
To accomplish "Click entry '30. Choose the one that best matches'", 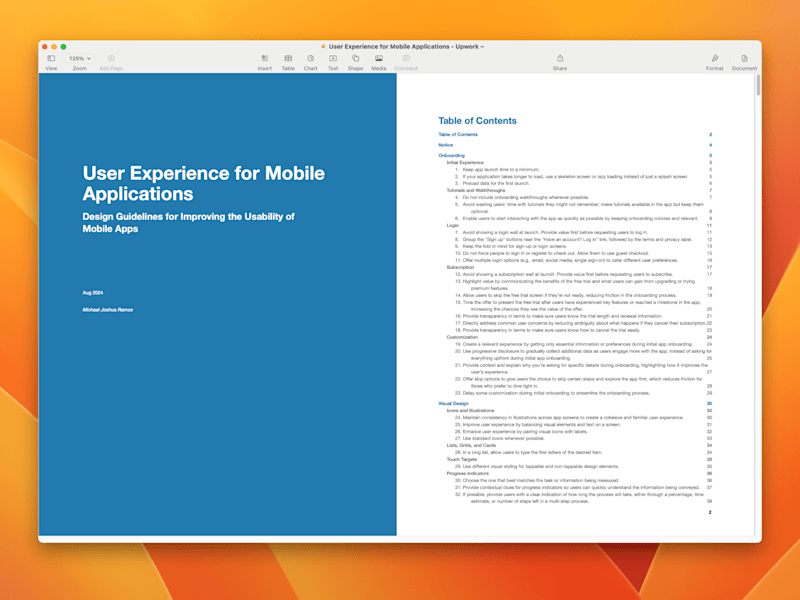I will coord(537,481).
